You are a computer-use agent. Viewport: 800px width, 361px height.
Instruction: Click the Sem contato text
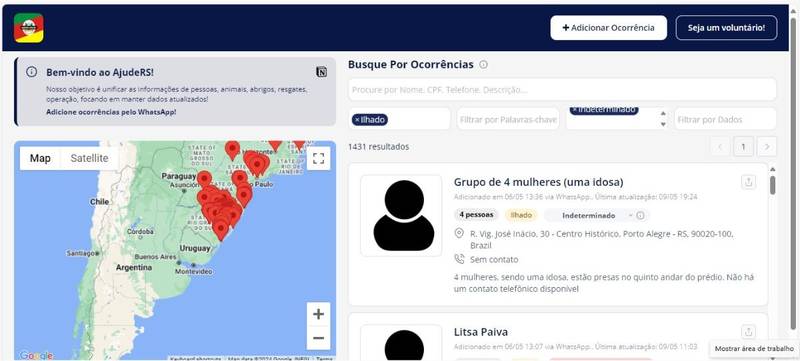494,260
